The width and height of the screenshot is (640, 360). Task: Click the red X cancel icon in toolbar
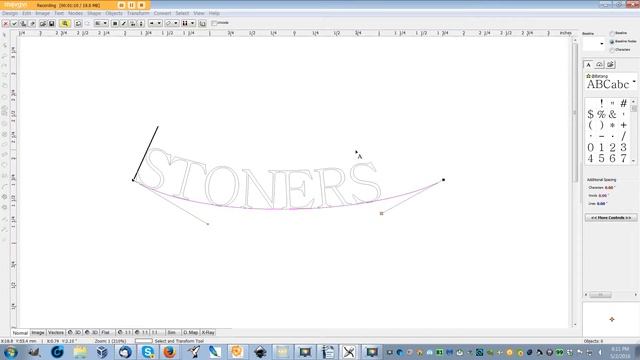[x=5, y=24]
